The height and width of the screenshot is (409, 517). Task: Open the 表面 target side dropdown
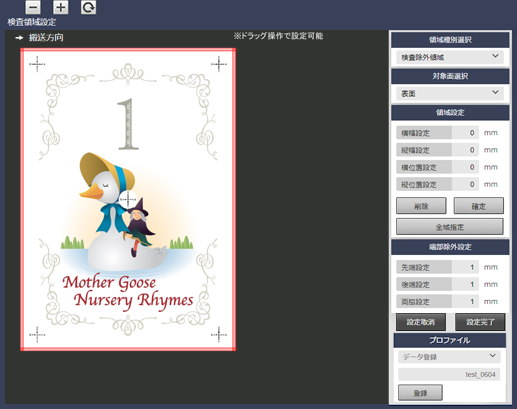pyautogui.click(x=450, y=94)
